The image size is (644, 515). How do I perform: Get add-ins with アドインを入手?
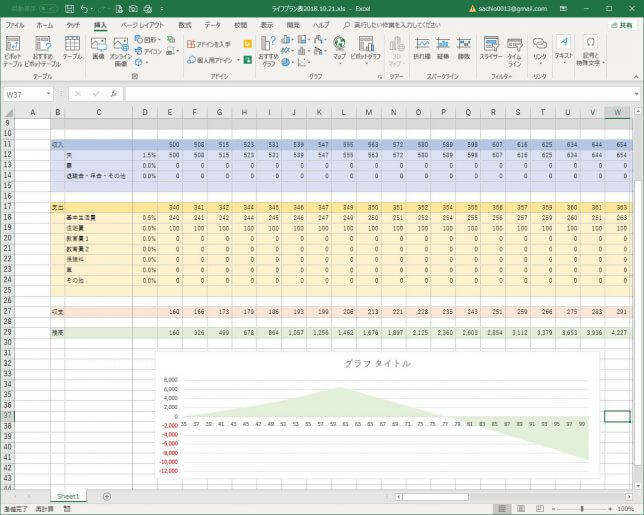pos(209,44)
